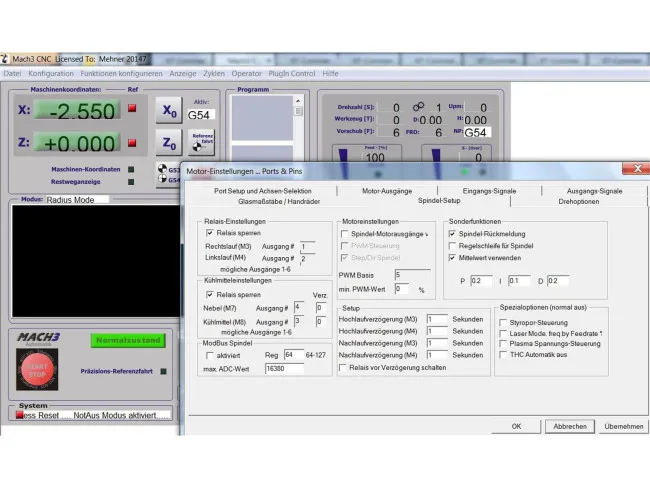Toggle Spindel-Rückmeldung checkbox
This screenshot has height=488, width=650.
(x=452, y=234)
